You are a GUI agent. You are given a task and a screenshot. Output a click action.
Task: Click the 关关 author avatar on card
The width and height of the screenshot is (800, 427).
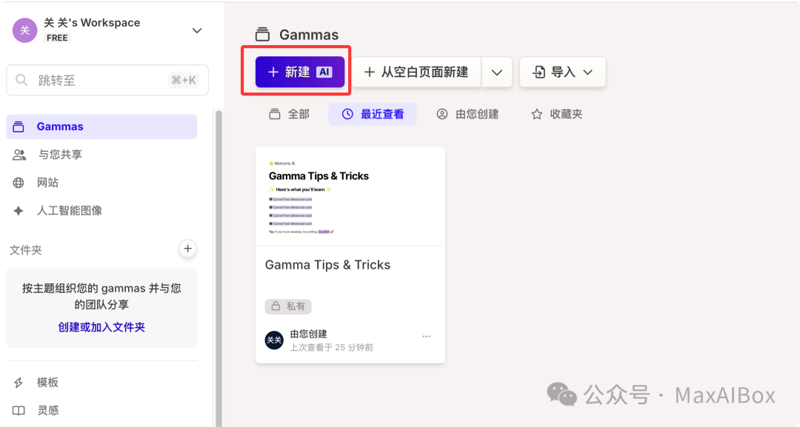(x=274, y=340)
